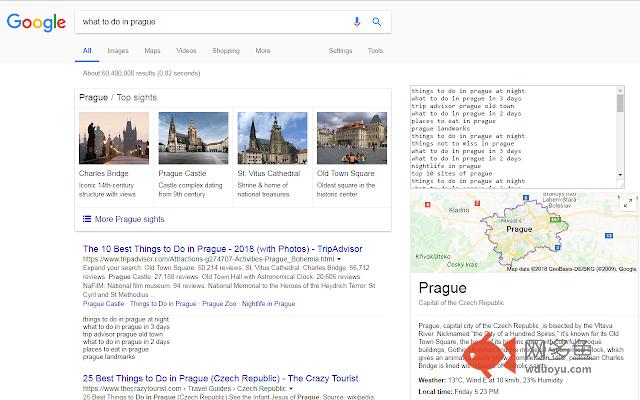Click 'what to do in prague in 3 days' below TripAdvisor

click(x=126, y=327)
